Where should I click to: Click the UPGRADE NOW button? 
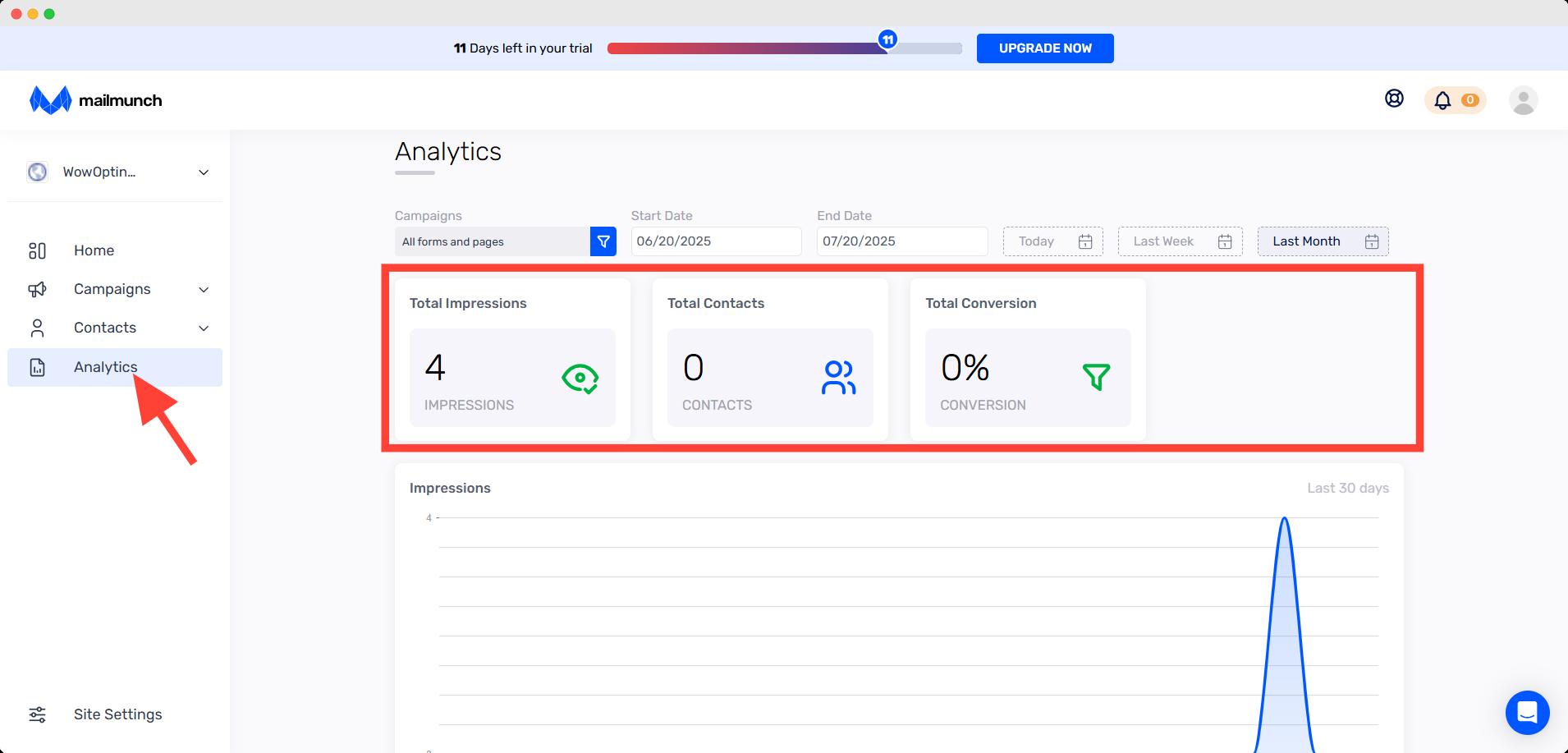click(x=1045, y=48)
